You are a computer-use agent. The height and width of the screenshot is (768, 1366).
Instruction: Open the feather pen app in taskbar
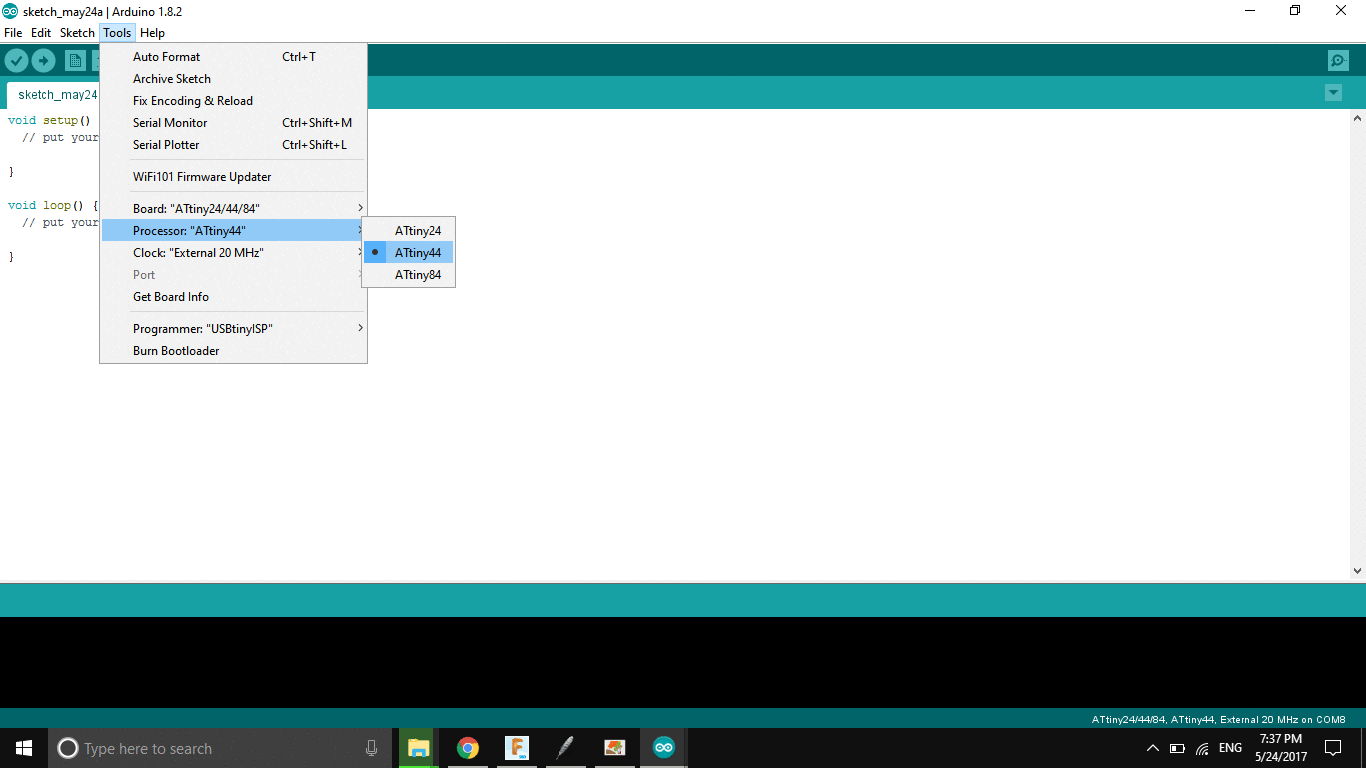click(x=565, y=748)
